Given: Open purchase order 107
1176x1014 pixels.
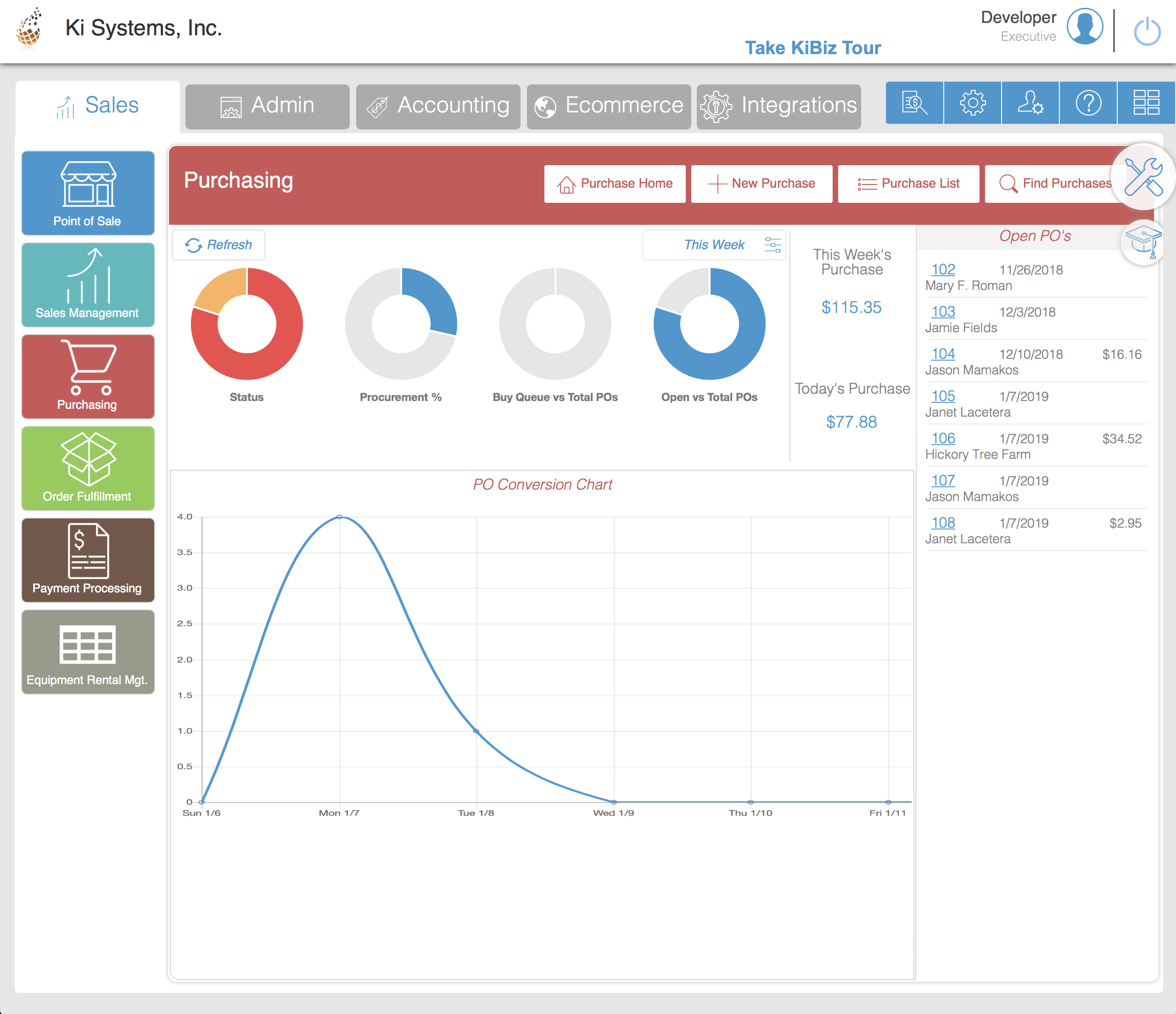Looking at the screenshot, I should coord(943,480).
